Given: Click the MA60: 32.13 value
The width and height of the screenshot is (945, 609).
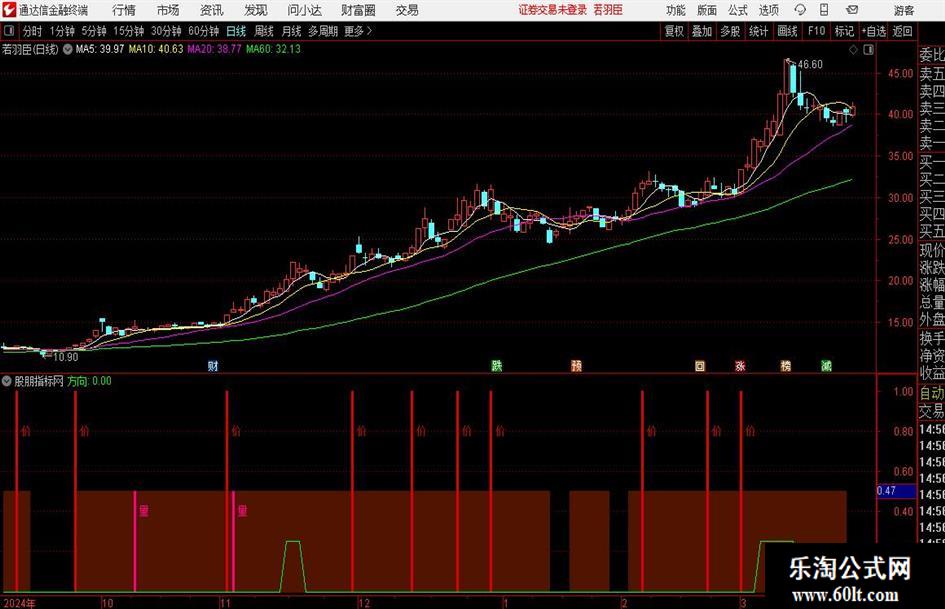Looking at the screenshot, I should [273, 49].
